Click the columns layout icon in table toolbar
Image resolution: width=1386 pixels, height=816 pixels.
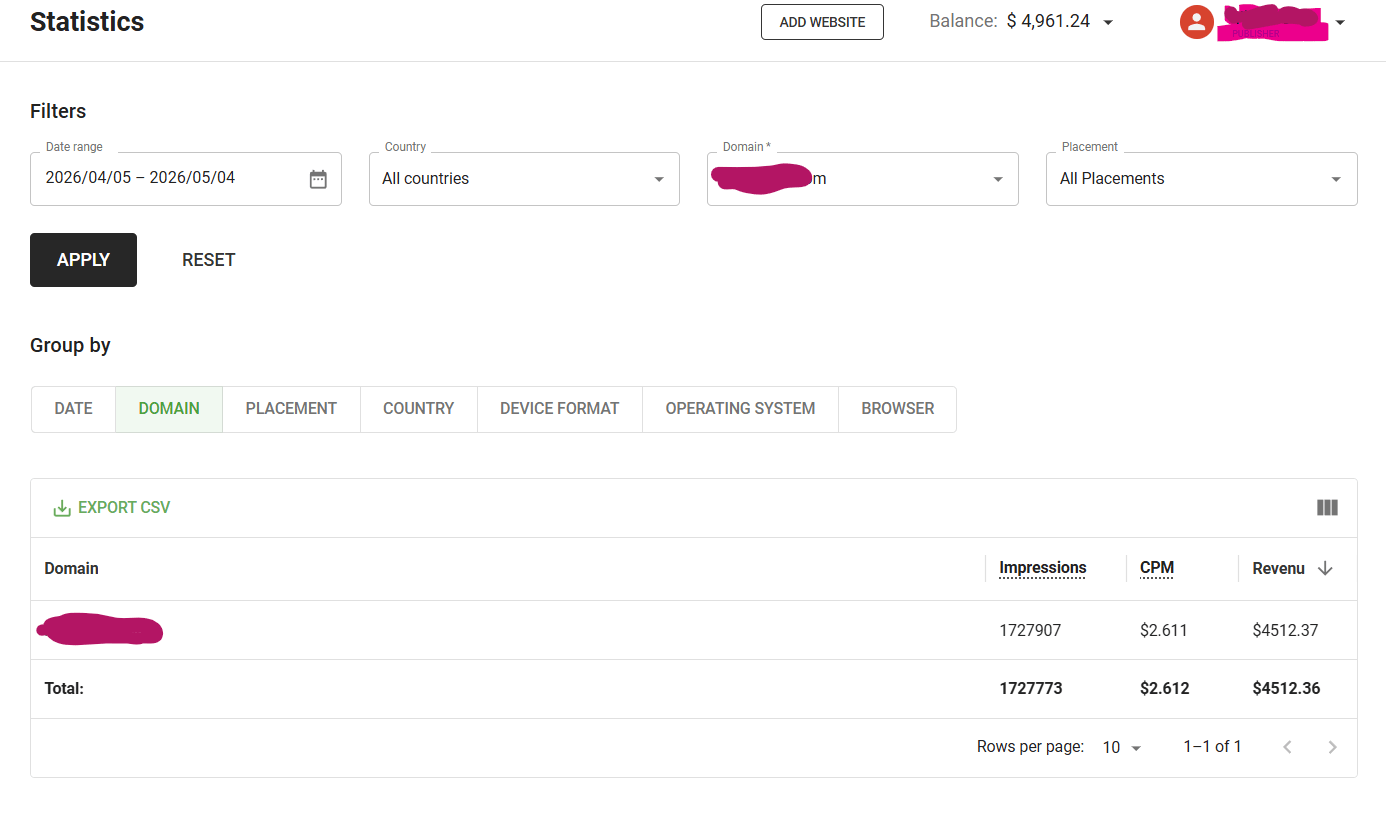(x=1327, y=508)
